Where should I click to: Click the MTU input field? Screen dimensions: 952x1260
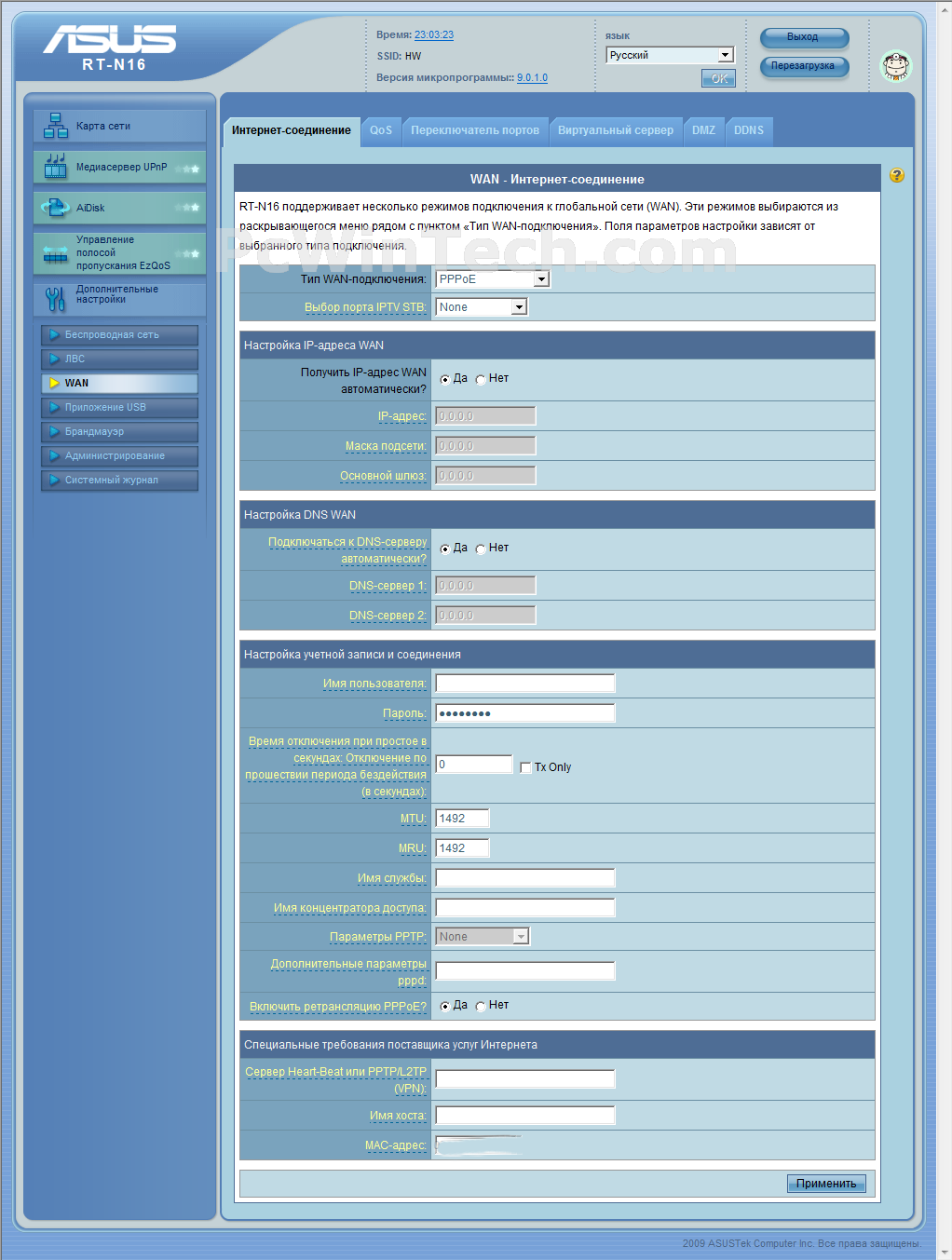pyautogui.click(x=462, y=819)
